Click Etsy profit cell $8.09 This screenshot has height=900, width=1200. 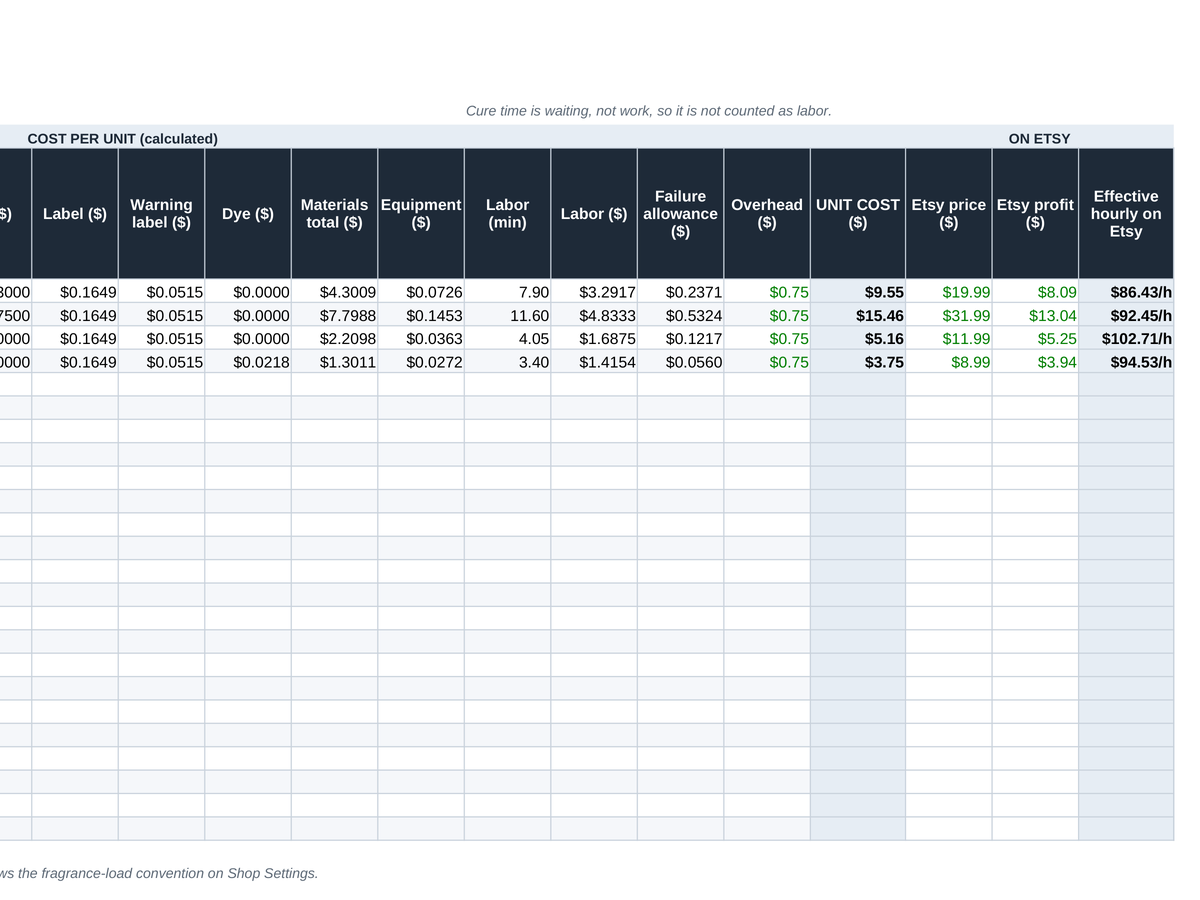pyautogui.click(x=1035, y=292)
